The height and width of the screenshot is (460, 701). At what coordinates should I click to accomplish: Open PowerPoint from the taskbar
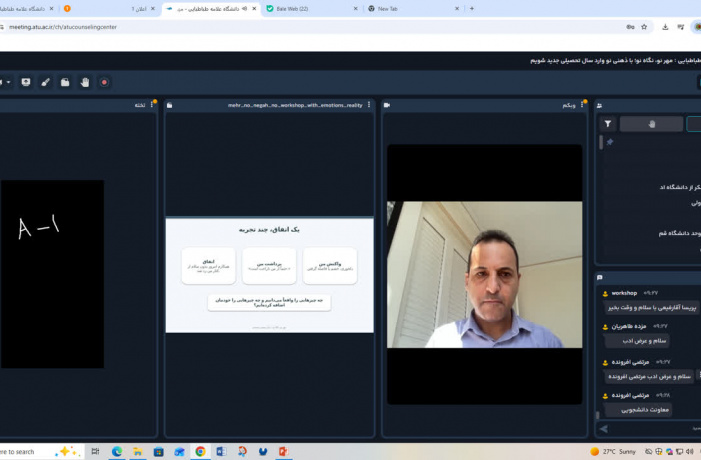pyautogui.click(x=283, y=452)
